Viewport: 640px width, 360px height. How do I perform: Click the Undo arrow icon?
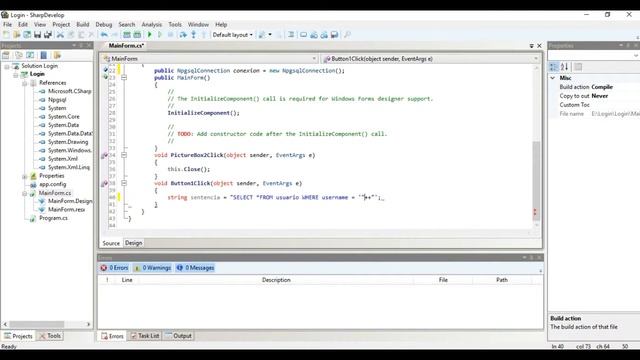pos(104,35)
